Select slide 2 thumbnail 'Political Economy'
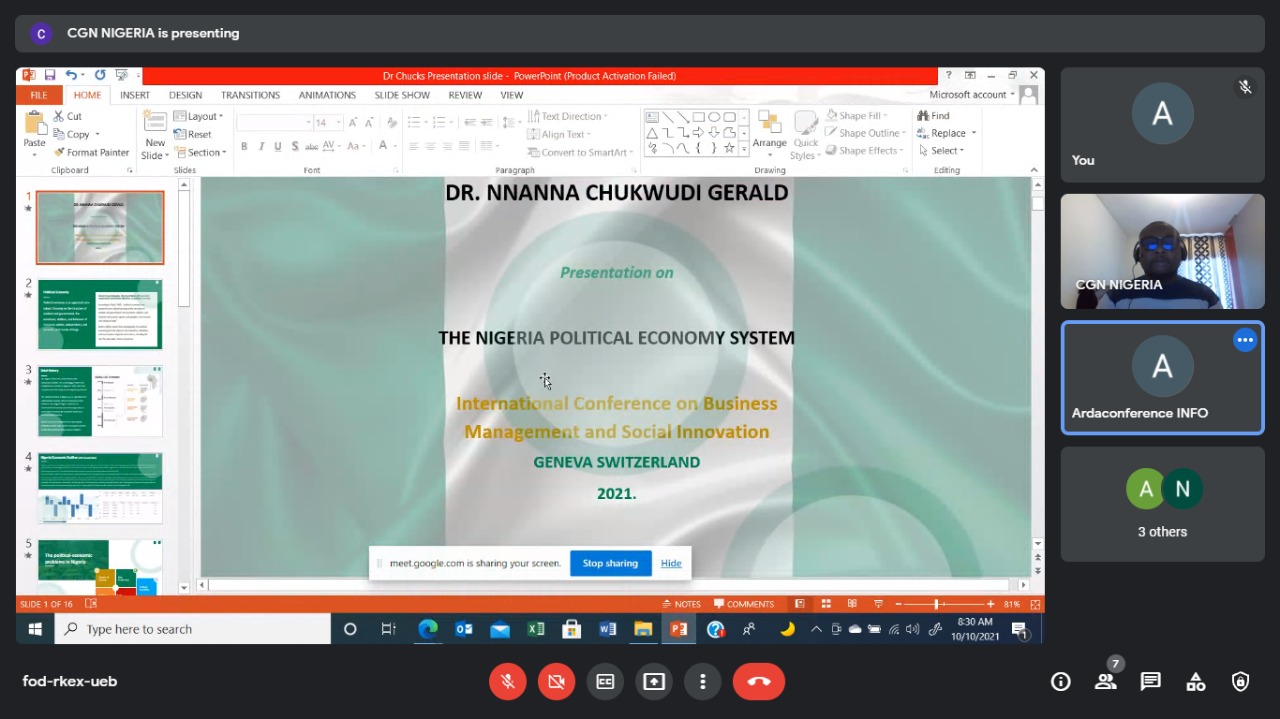Screen dimensions: 1280x719 100,314
